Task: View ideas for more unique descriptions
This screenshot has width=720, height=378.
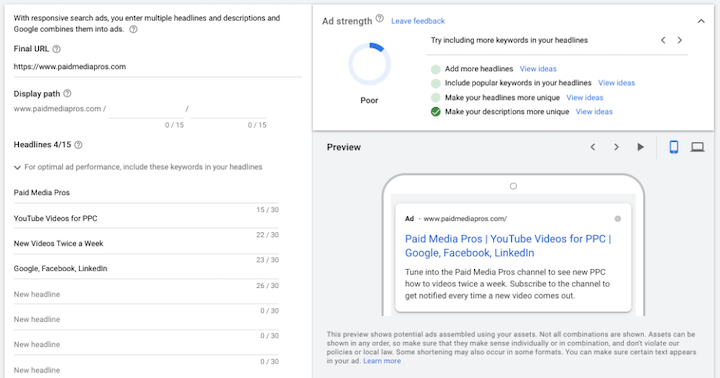Action: [594, 112]
